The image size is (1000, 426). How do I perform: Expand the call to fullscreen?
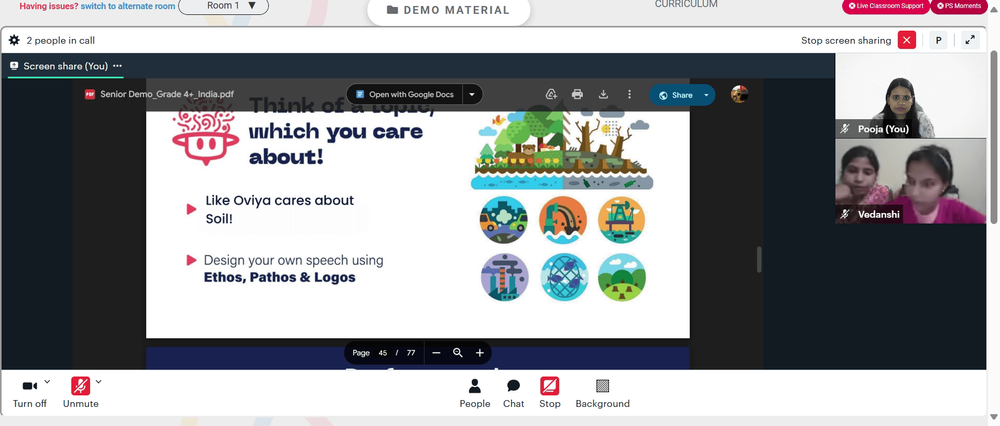tap(970, 40)
